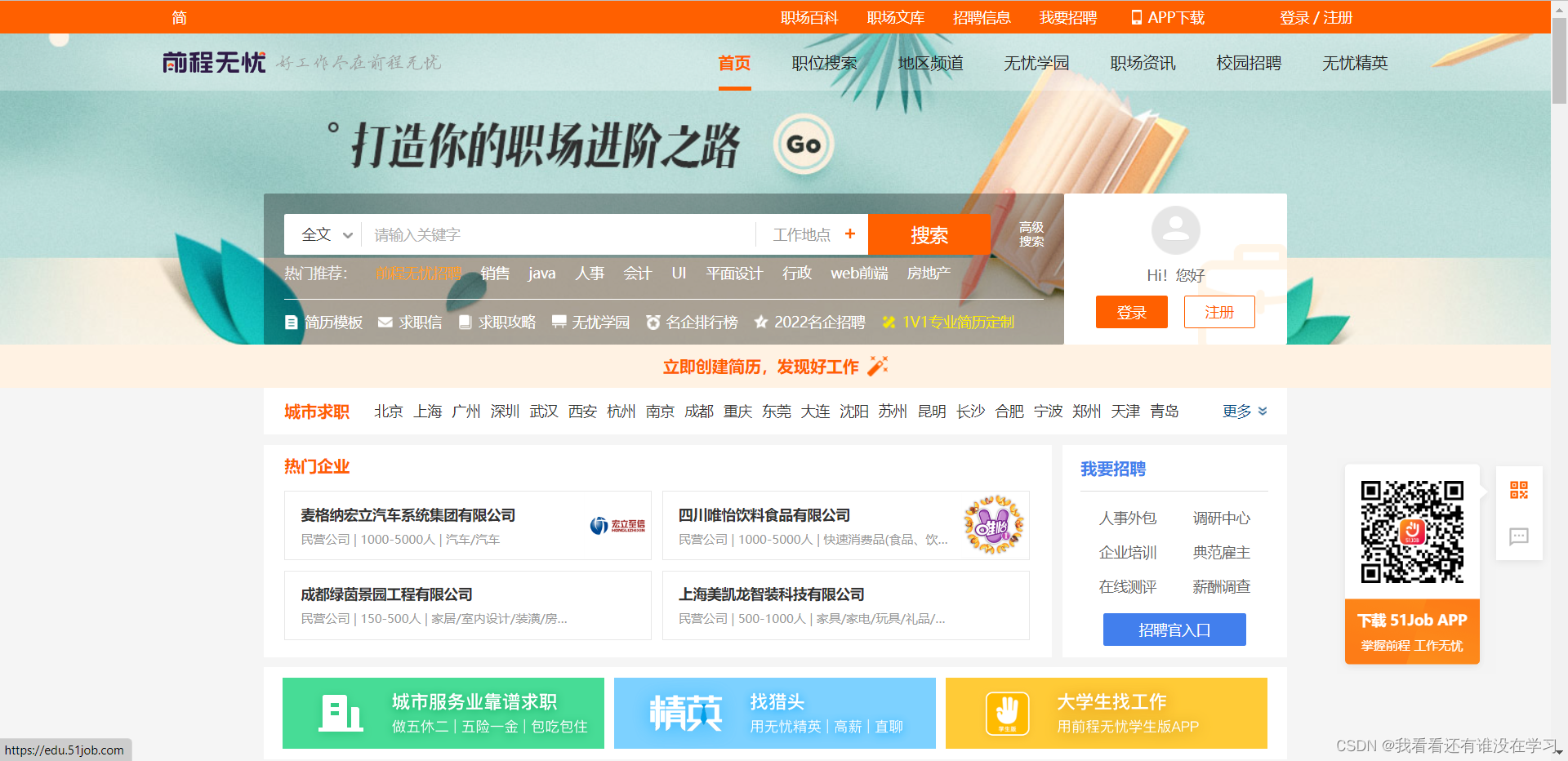Click the 前程无忧 site logo
The width and height of the screenshot is (1568, 761).
coord(214,62)
